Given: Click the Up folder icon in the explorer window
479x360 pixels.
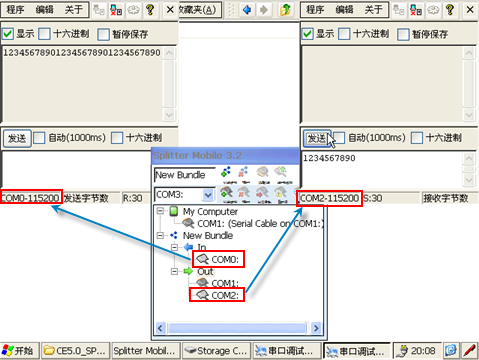Looking at the screenshot, I should pyautogui.click(x=285, y=10).
